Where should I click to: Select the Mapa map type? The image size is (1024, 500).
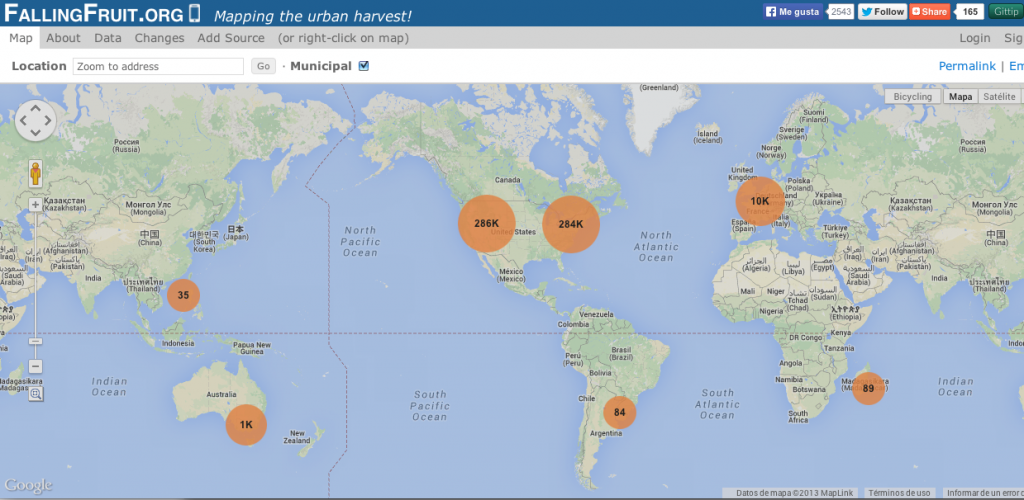click(x=960, y=97)
